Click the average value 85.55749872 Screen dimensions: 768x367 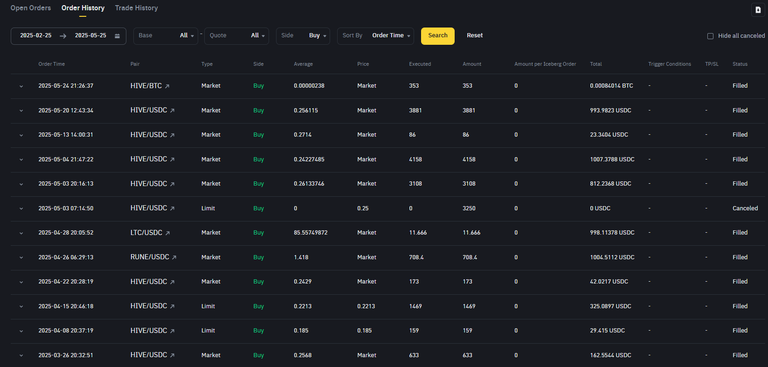click(x=311, y=233)
